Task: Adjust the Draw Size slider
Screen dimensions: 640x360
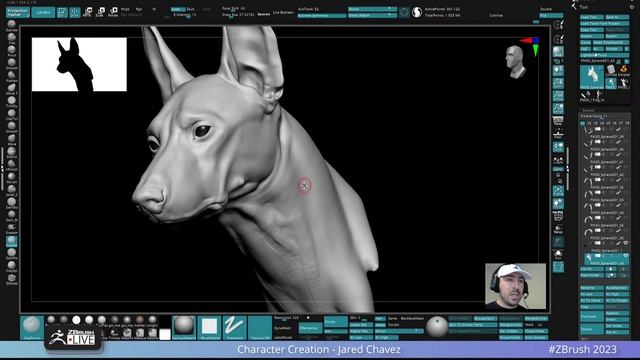Action: [x=239, y=15]
